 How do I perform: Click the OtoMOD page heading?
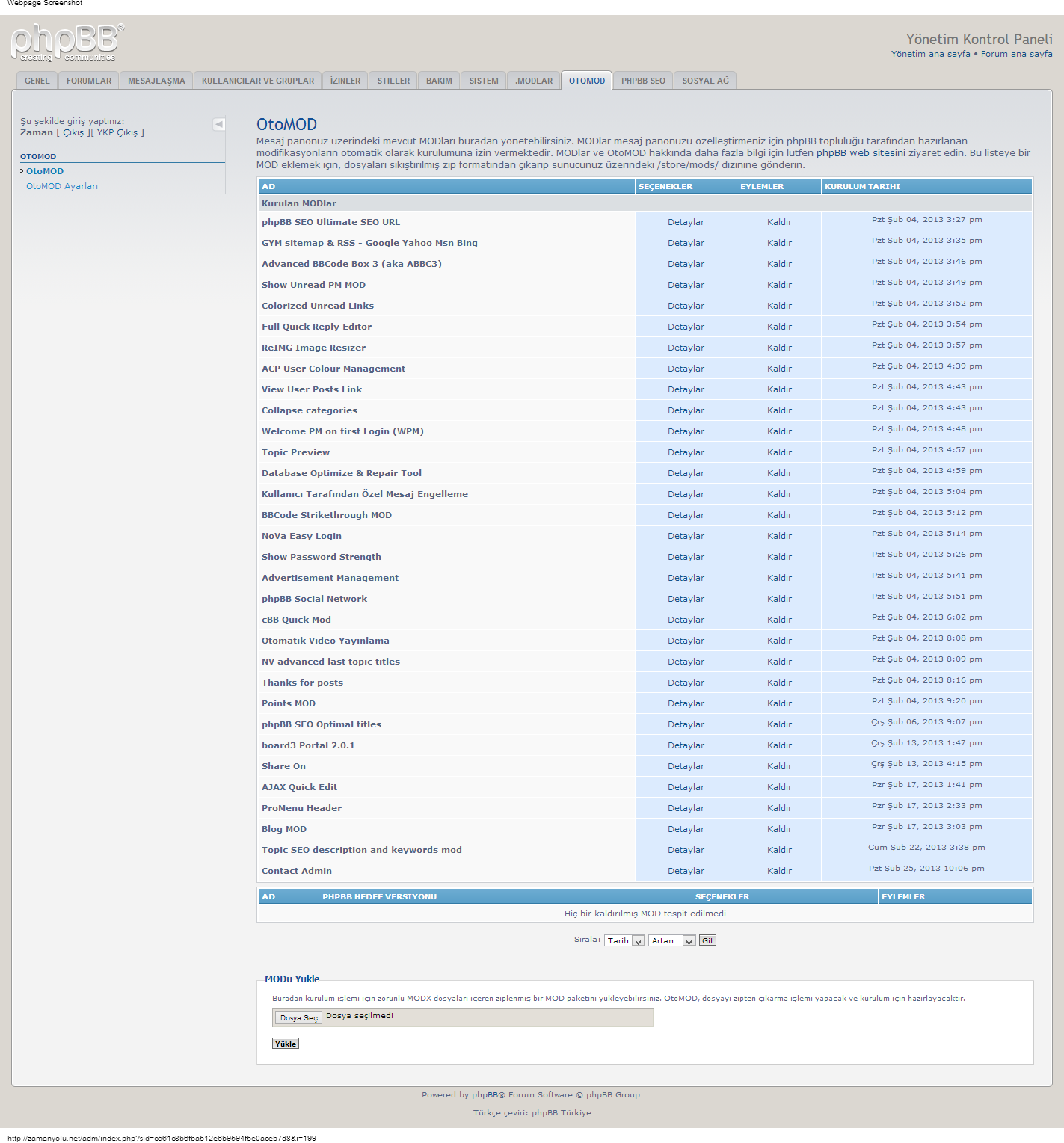(286, 125)
